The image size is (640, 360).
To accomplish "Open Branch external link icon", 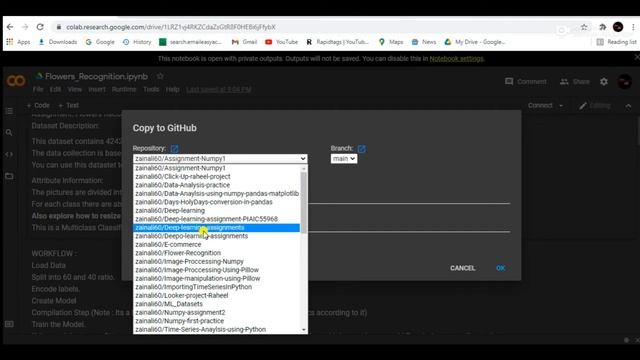I will point(361,149).
